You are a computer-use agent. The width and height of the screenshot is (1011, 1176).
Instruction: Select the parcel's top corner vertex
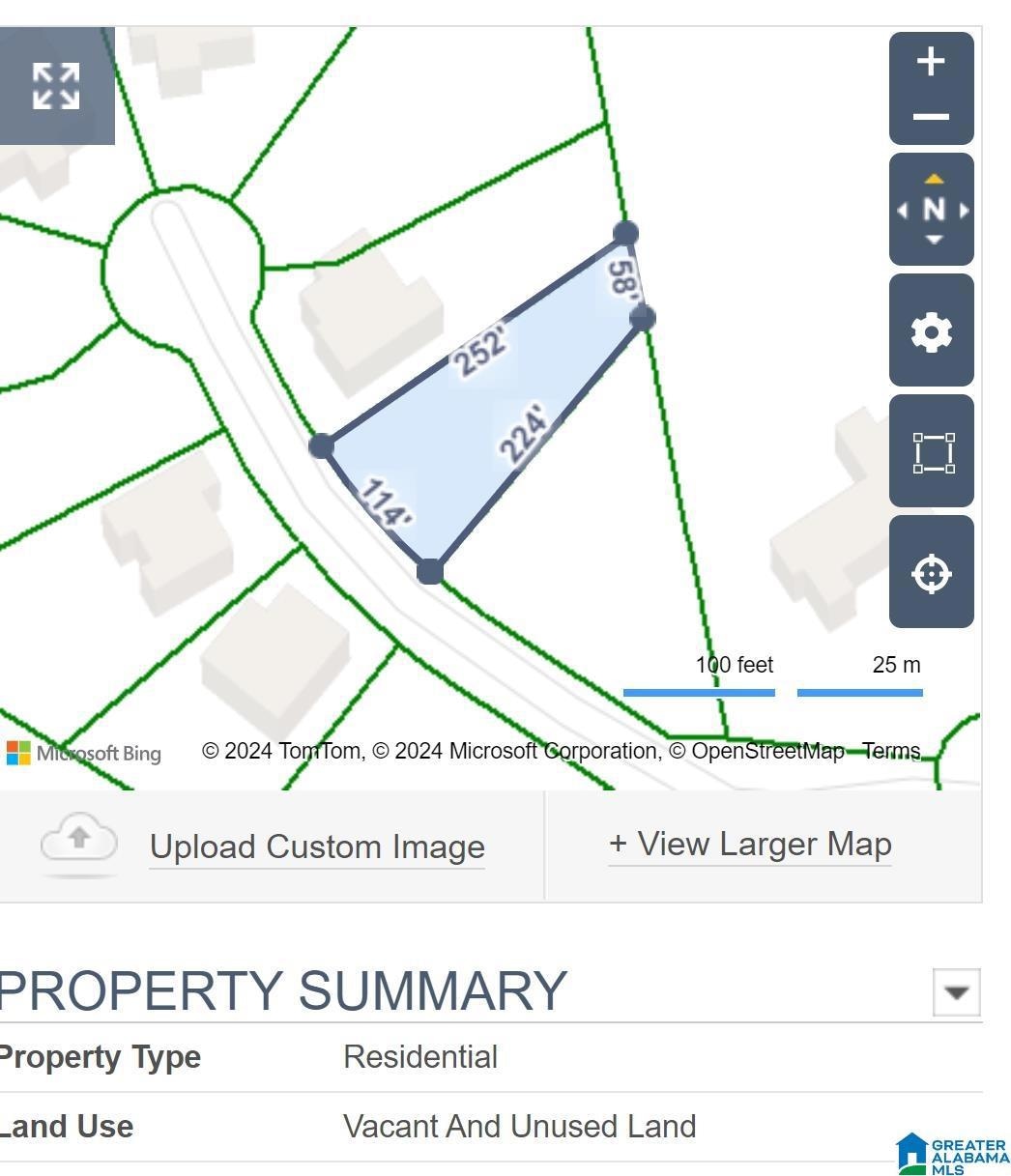(625, 233)
